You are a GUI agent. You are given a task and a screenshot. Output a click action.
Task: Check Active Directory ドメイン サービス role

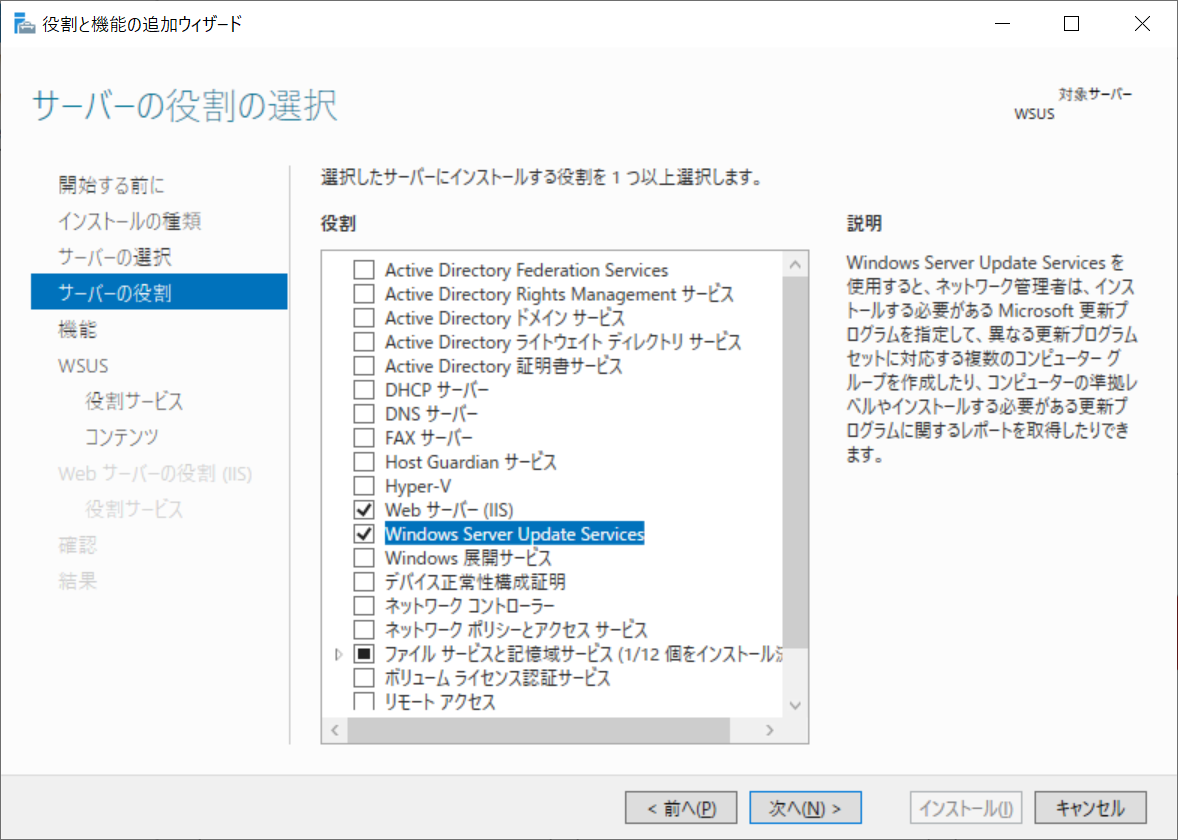click(x=364, y=318)
